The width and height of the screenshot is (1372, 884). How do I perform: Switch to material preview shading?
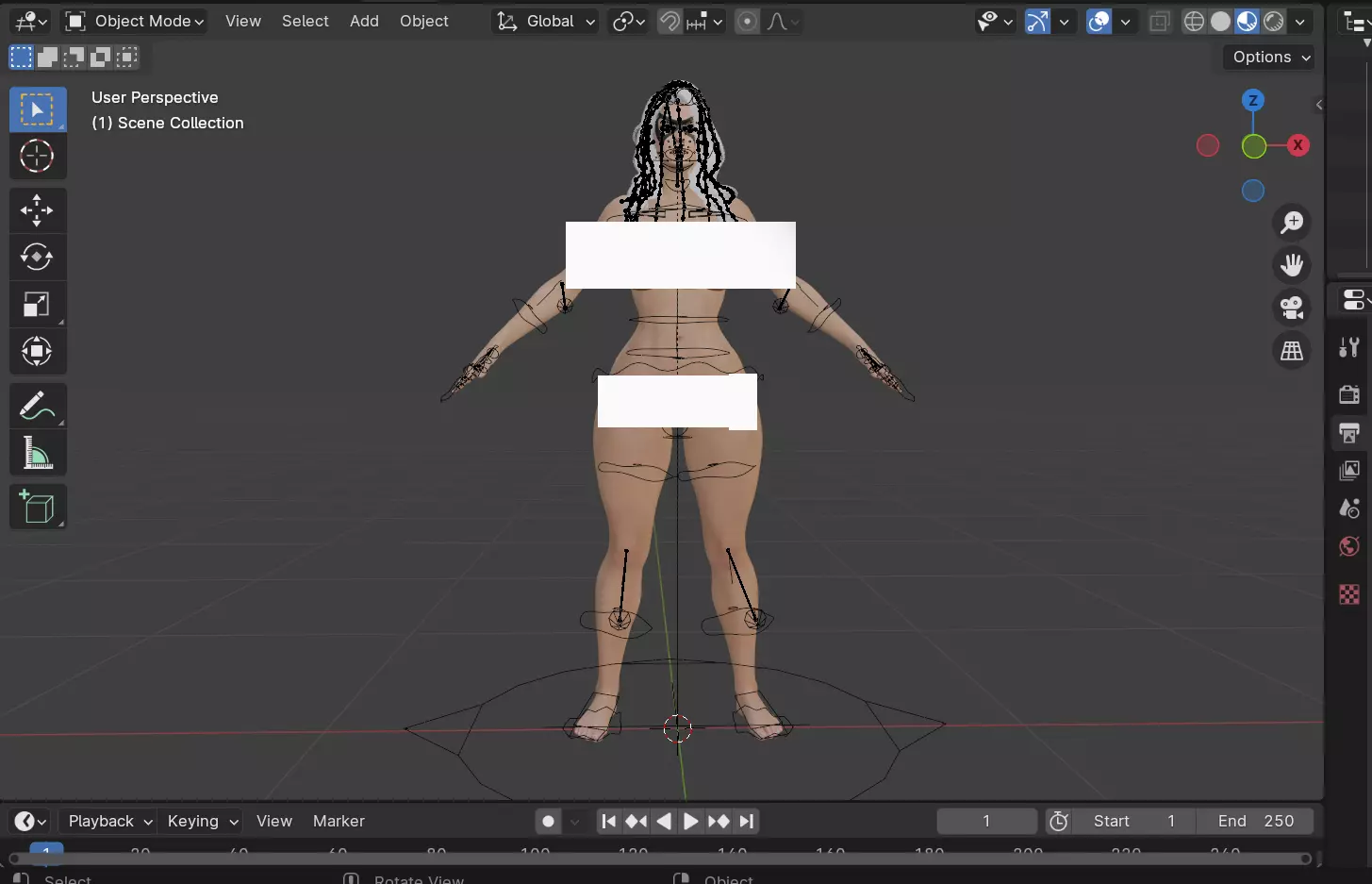click(1247, 21)
